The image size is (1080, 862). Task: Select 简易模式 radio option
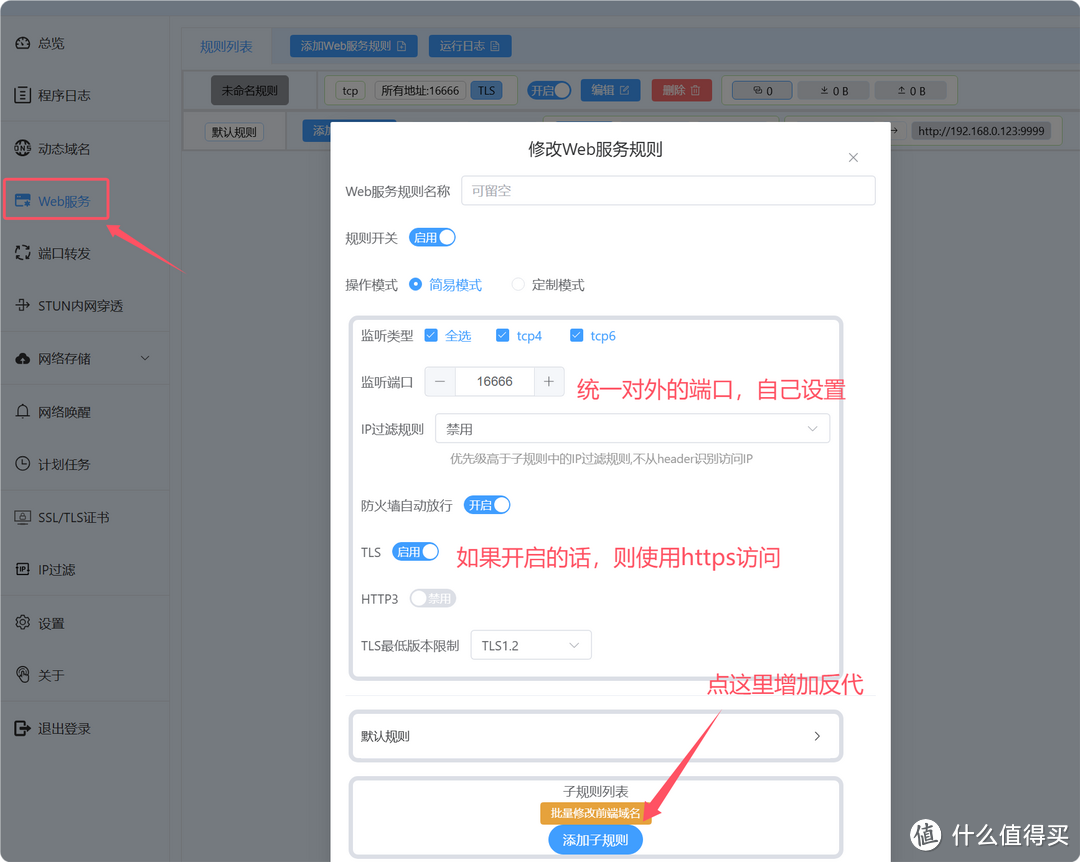(445, 285)
